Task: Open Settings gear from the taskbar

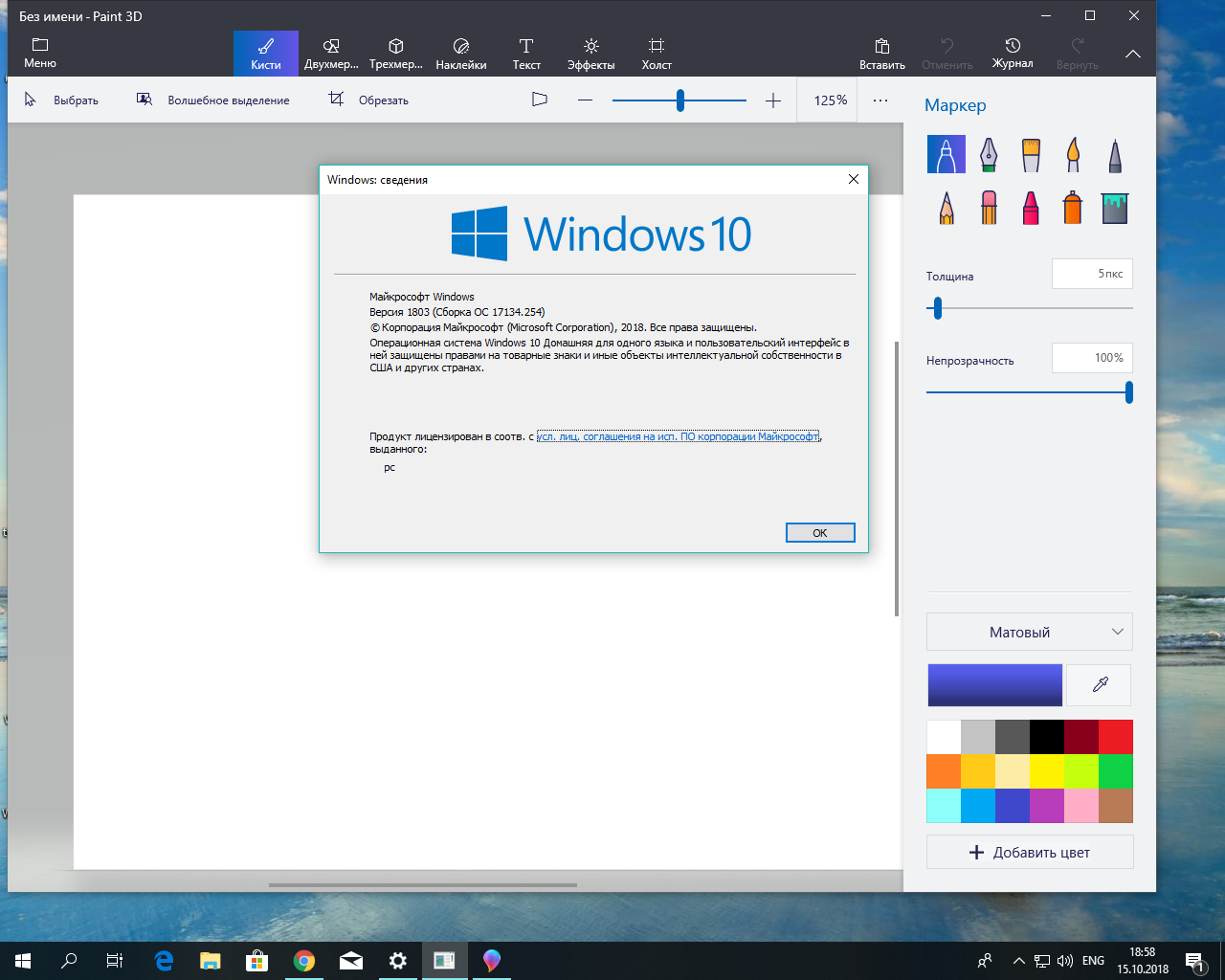Action: coord(398,961)
